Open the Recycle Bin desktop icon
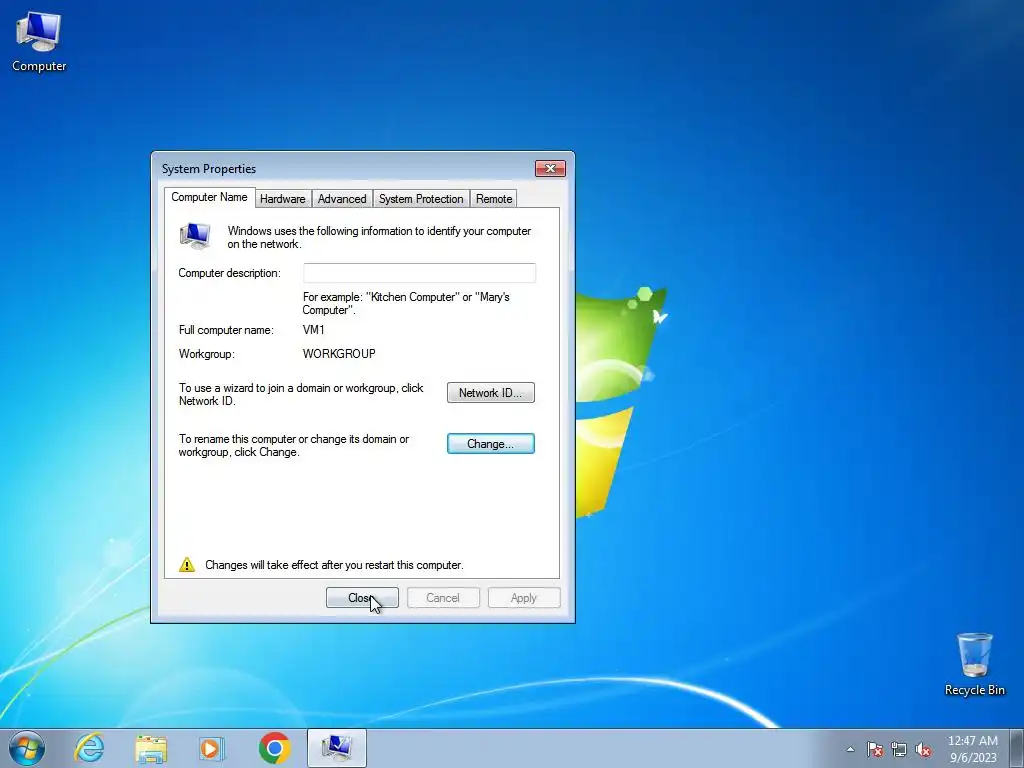This screenshot has width=1024, height=768. [x=974, y=664]
